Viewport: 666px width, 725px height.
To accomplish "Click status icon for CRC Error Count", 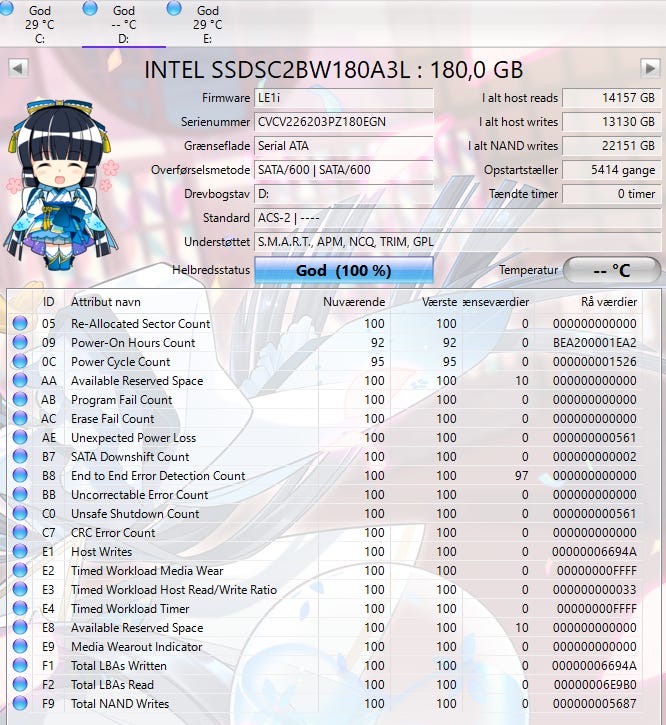I will (20, 532).
